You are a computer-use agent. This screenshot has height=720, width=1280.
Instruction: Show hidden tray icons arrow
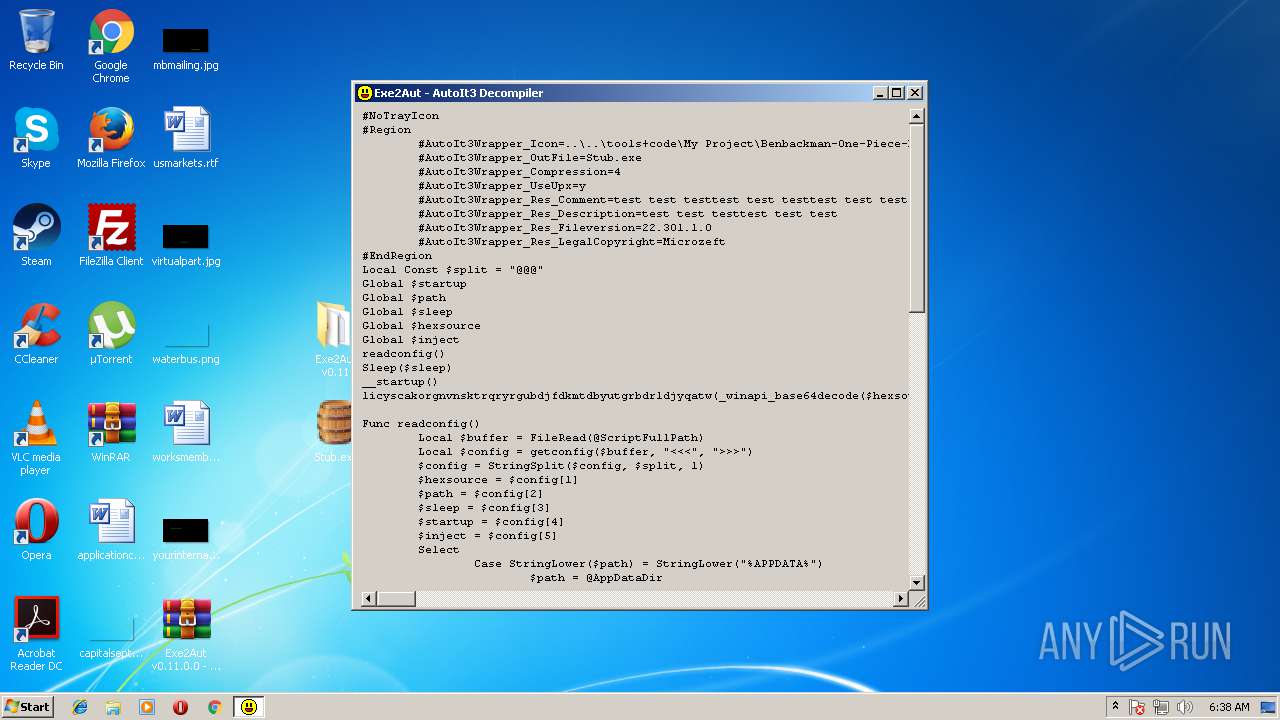pyautogui.click(x=1115, y=707)
